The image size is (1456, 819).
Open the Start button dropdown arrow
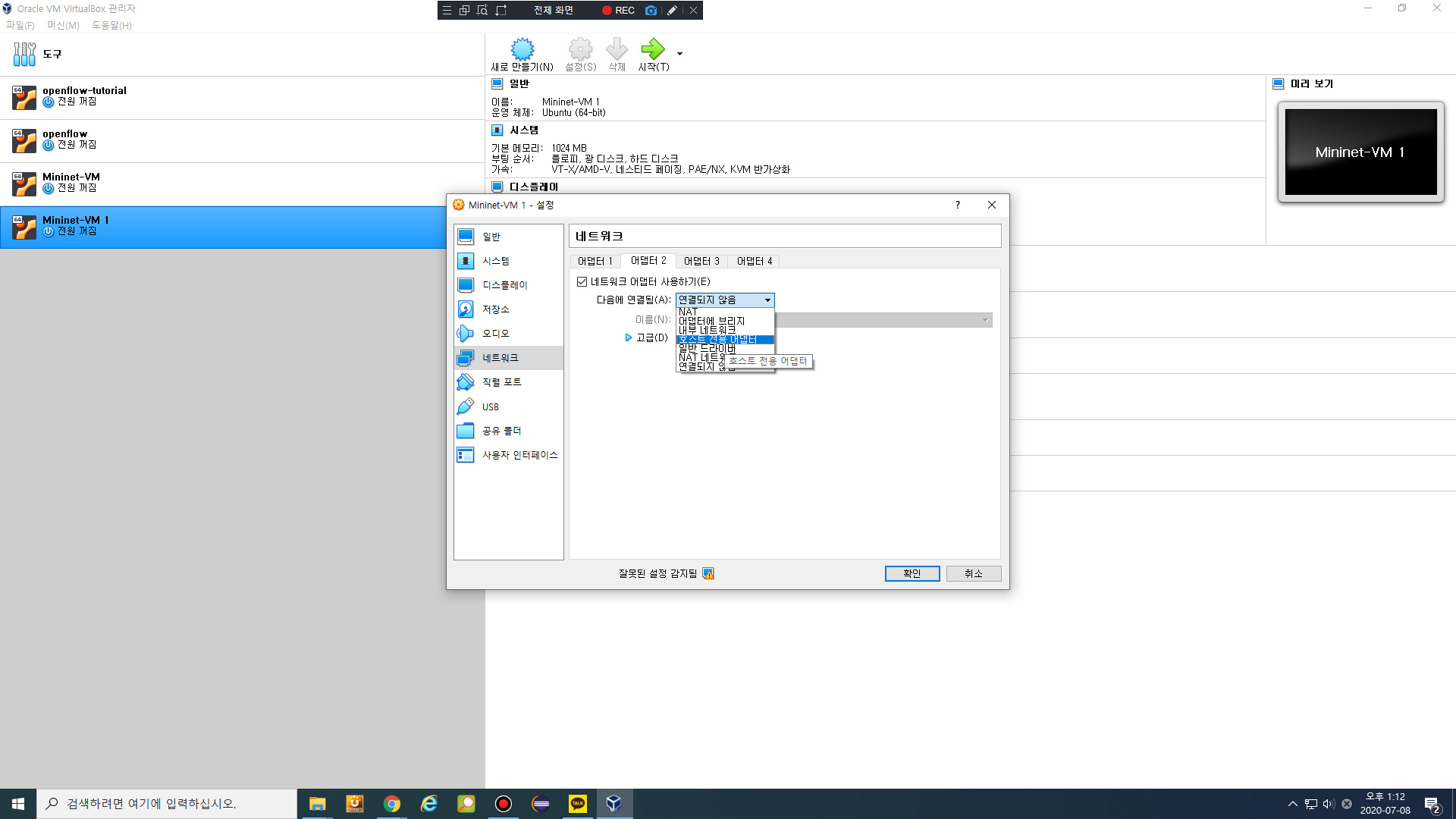(x=679, y=54)
